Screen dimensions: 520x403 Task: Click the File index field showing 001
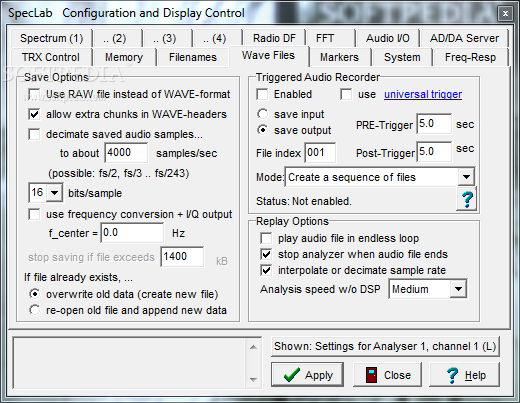tap(320, 153)
